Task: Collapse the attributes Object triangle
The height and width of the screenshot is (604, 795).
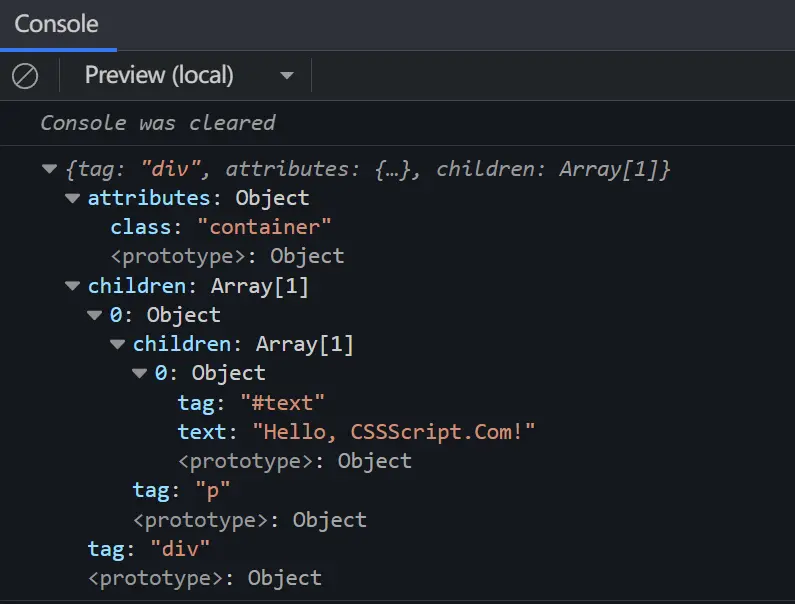Action: [73, 198]
